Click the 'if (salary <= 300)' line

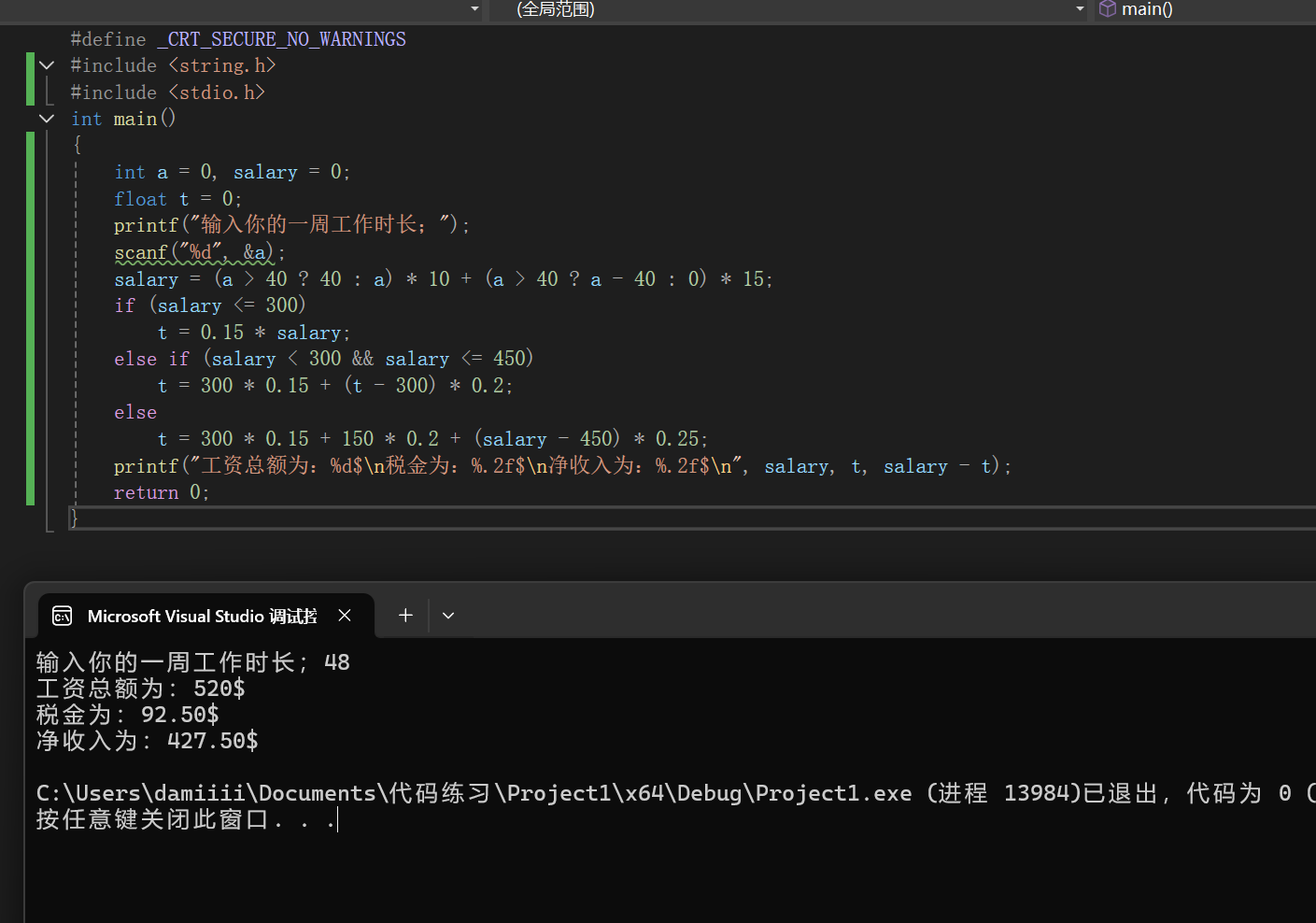210,305
